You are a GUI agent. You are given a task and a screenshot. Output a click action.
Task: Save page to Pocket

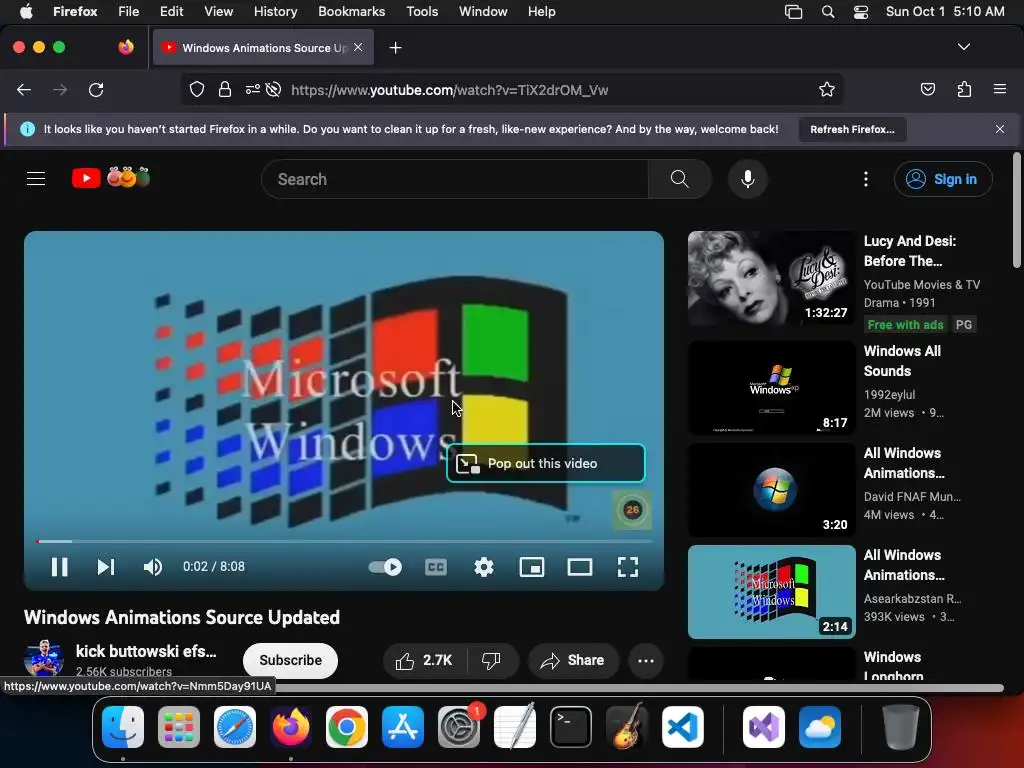coord(928,89)
